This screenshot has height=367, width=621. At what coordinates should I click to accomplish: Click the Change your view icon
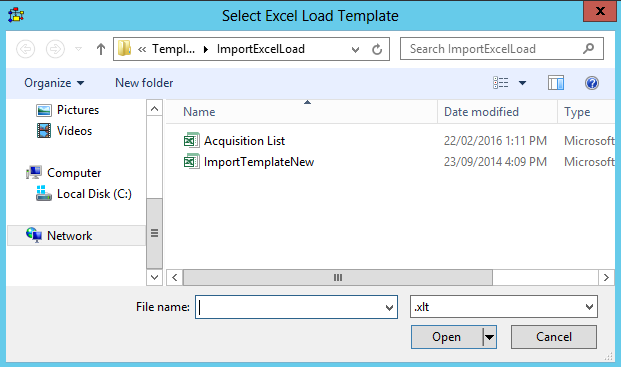click(x=501, y=83)
